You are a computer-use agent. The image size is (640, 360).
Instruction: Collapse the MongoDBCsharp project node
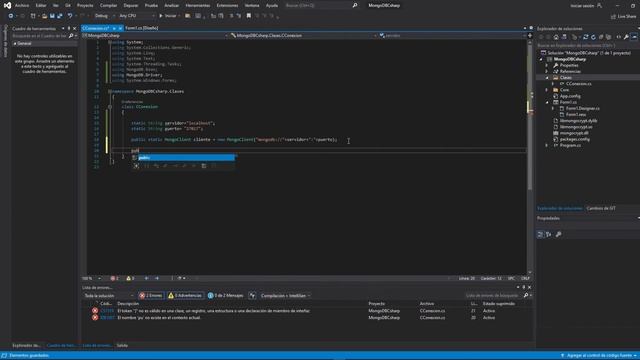(542, 59)
